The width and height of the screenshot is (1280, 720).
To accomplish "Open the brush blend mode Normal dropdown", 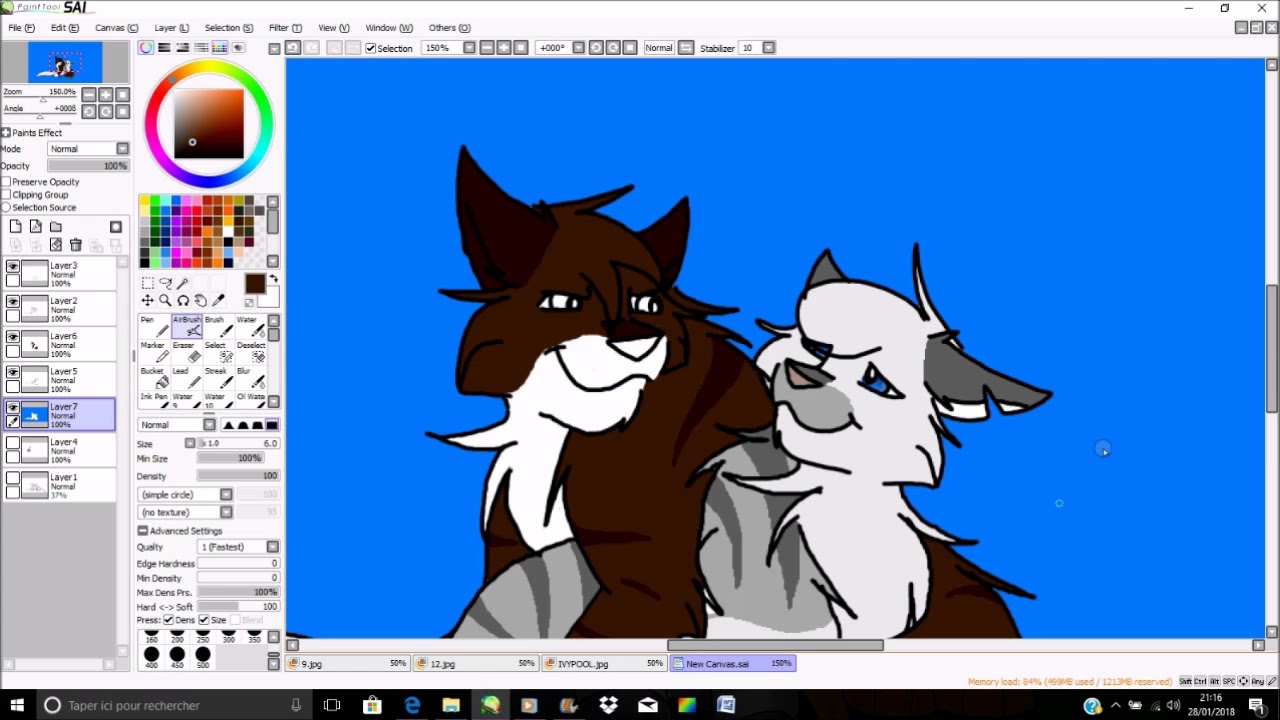I will click(178, 425).
